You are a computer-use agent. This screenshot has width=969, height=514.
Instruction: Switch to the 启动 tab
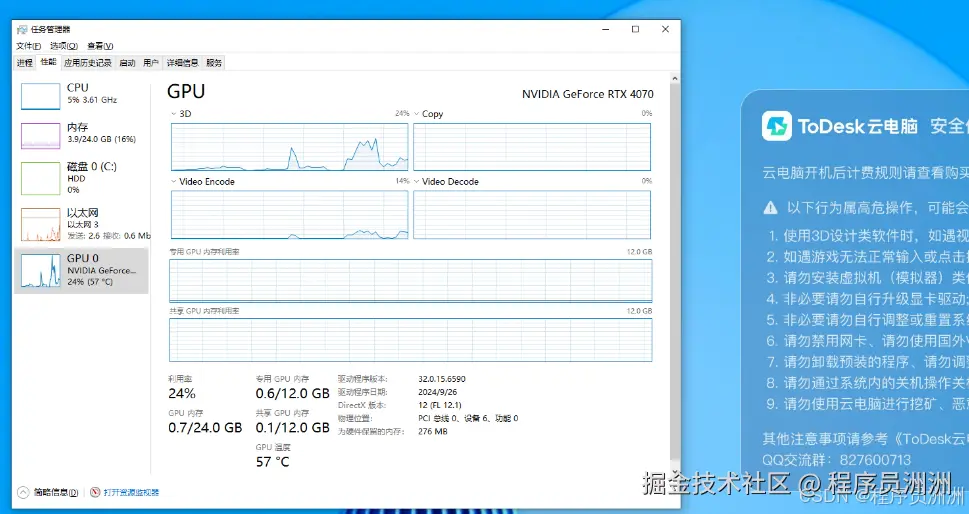127,62
